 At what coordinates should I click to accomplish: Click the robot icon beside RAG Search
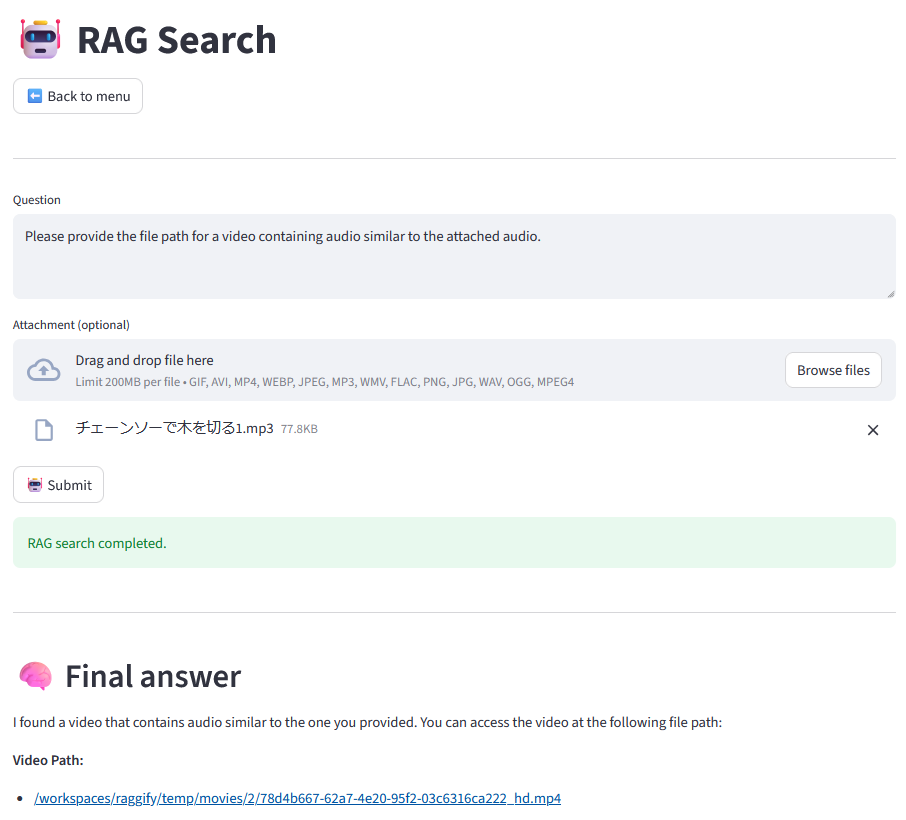tap(40, 39)
